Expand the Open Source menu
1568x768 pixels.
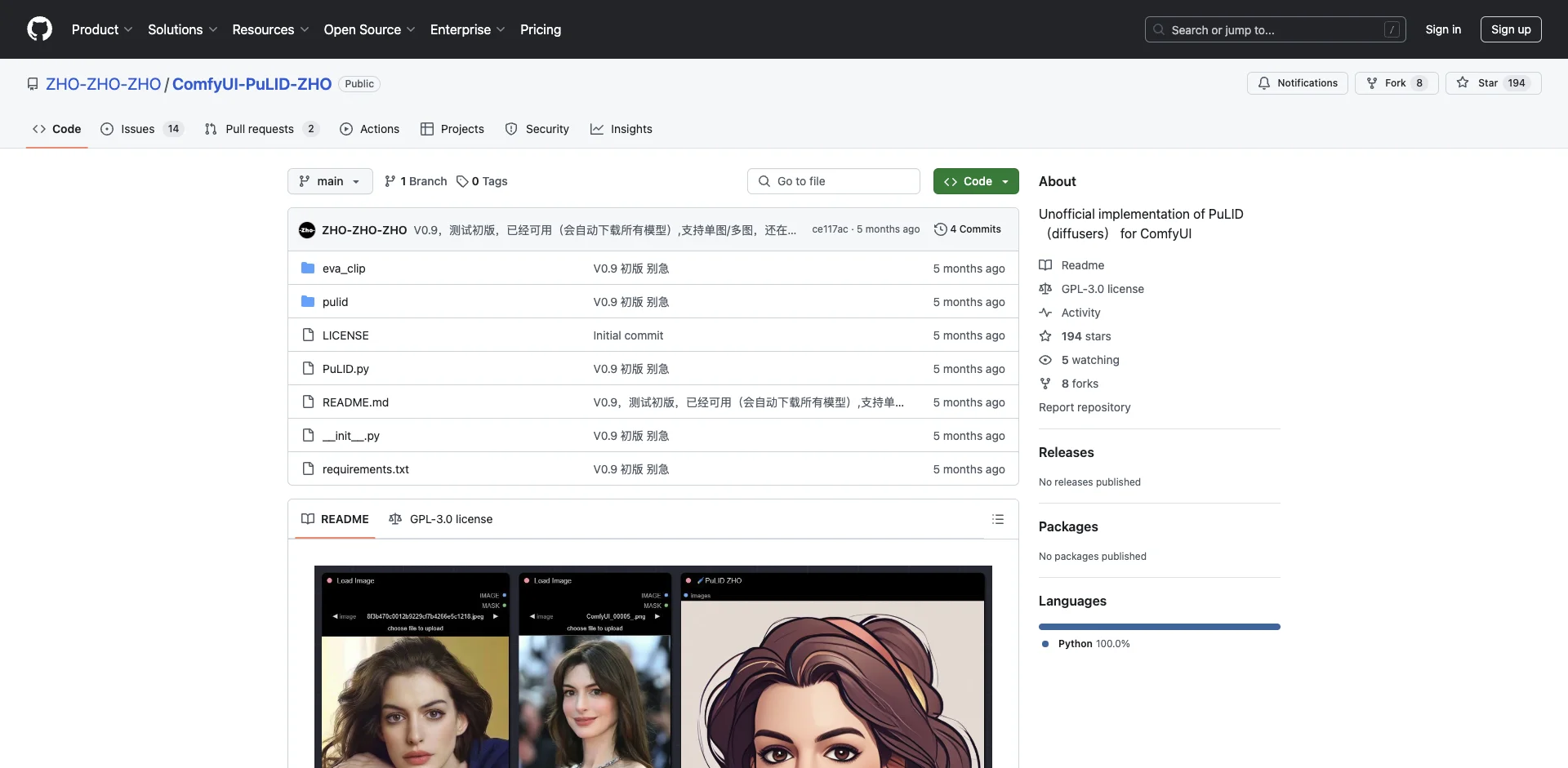(x=370, y=29)
